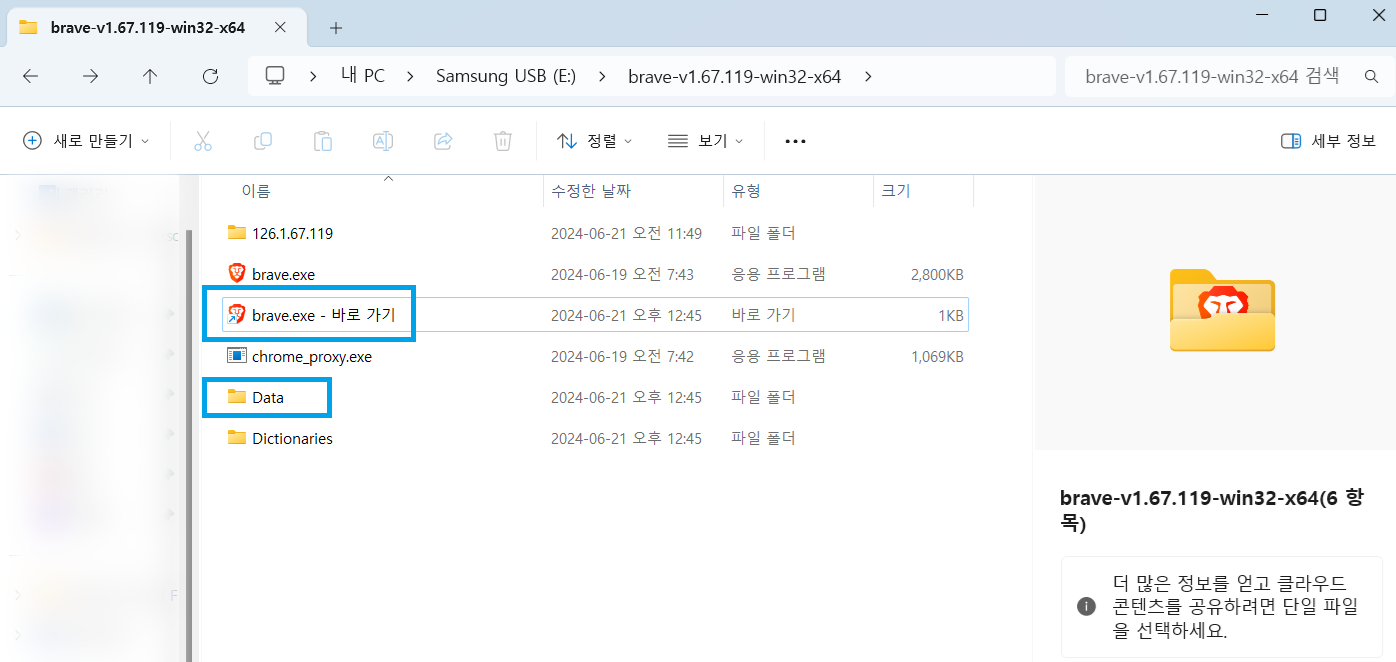Sort by the 이름 column header
This screenshot has height=662, width=1396.
256,190
